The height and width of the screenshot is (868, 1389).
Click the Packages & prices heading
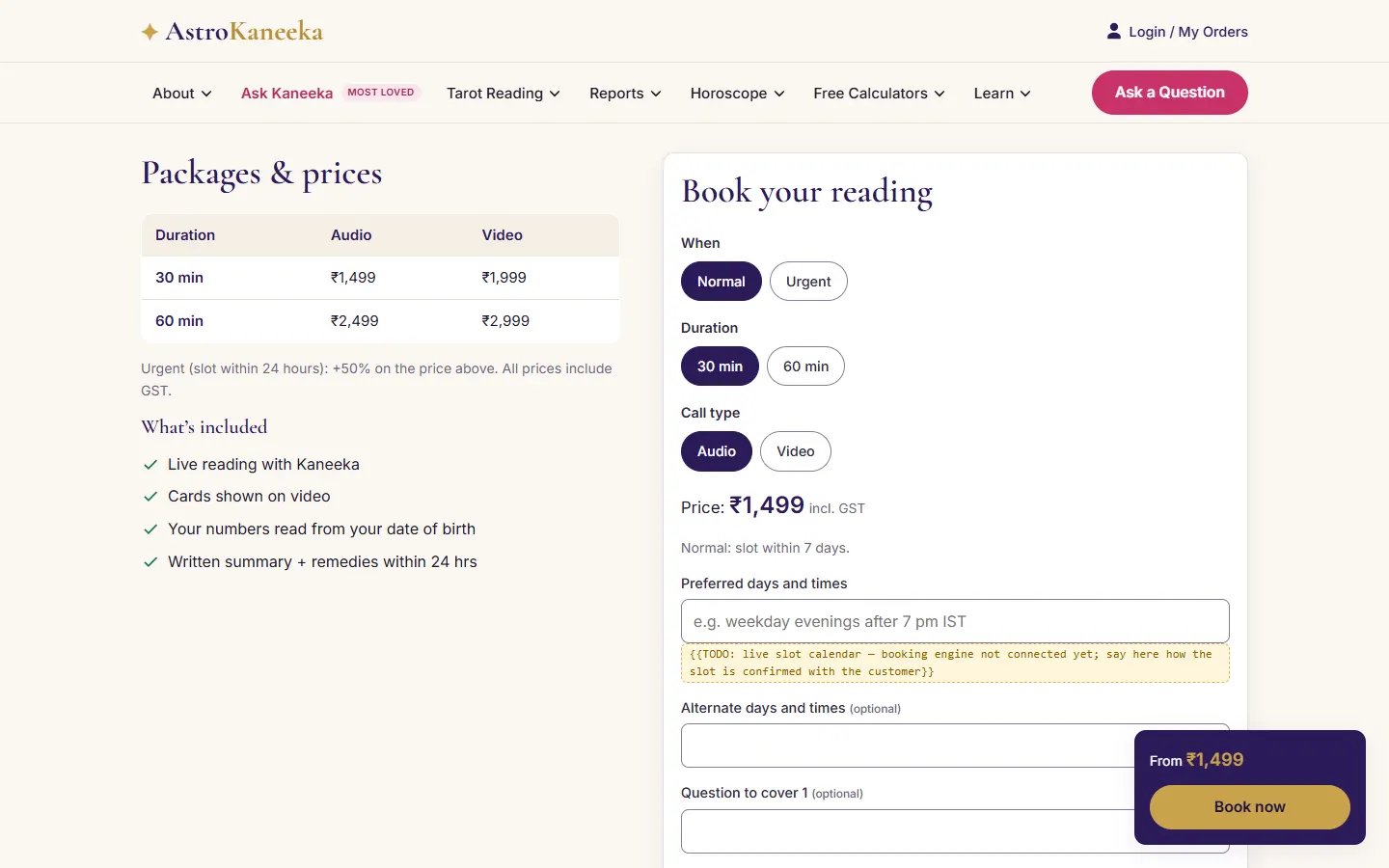click(261, 174)
